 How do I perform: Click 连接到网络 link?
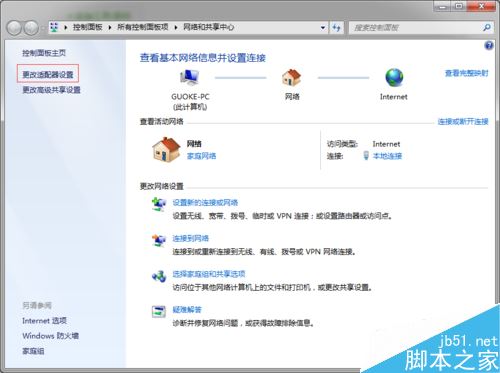(x=190, y=238)
